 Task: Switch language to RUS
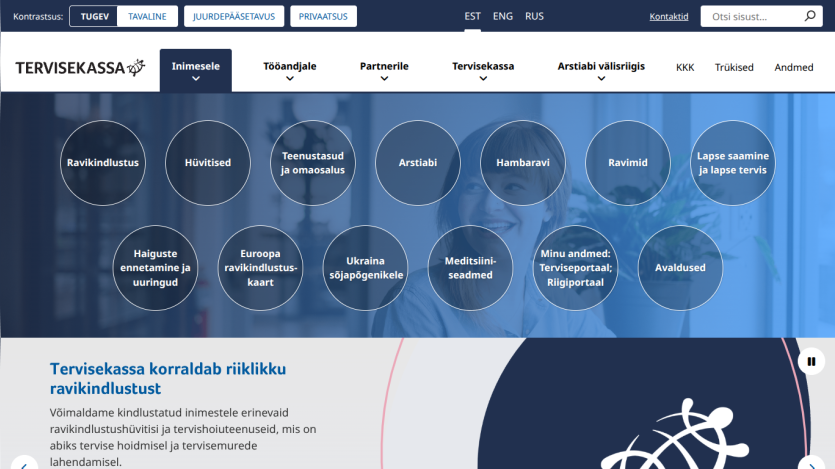pyautogui.click(x=534, y=17)
